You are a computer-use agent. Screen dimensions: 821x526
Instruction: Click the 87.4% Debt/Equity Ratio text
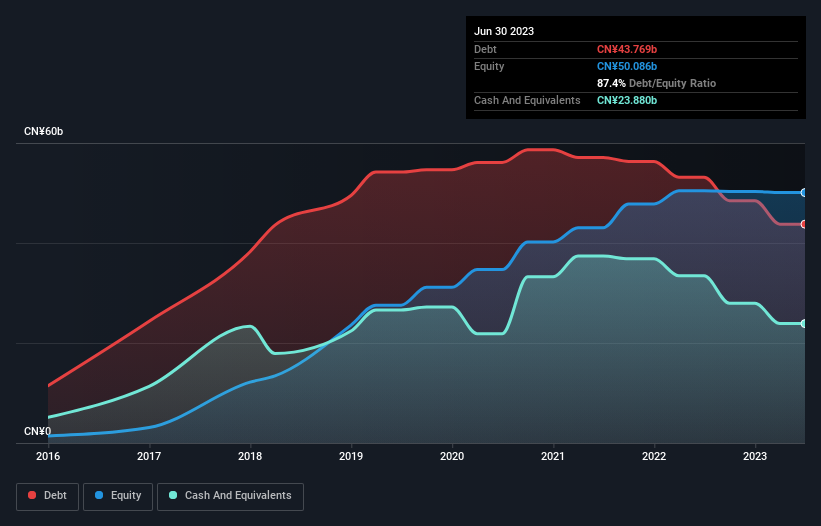(657, 83)
